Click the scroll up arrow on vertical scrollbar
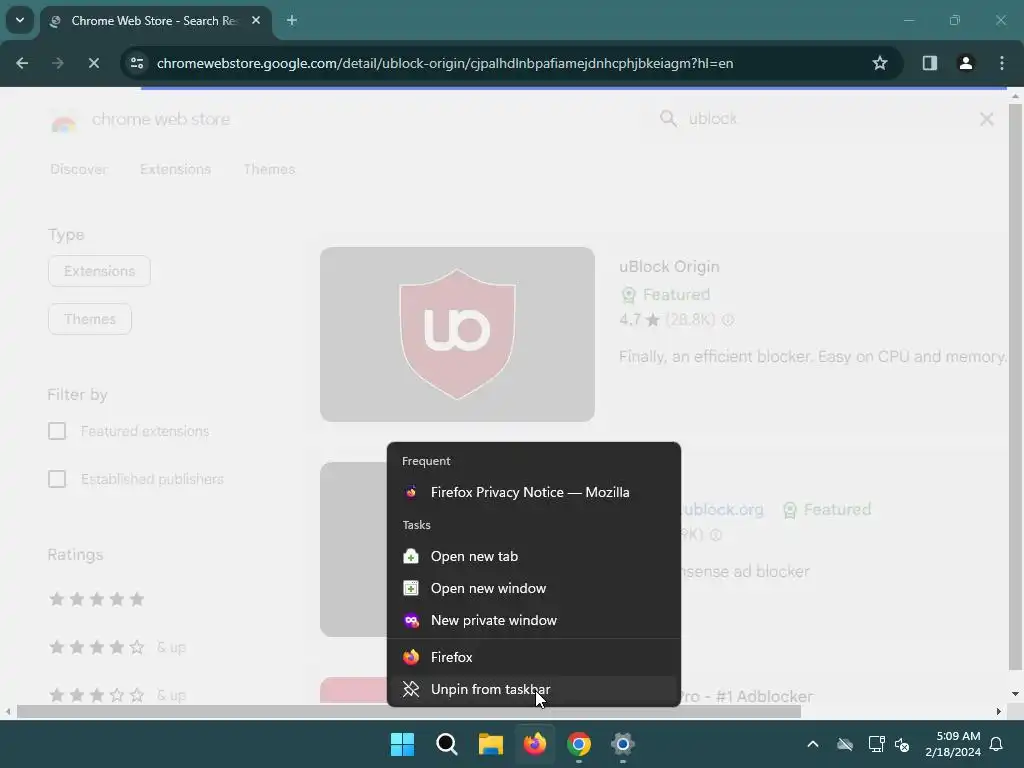The height and width of the screenshot is (768, 1024). click(1015, 96)
